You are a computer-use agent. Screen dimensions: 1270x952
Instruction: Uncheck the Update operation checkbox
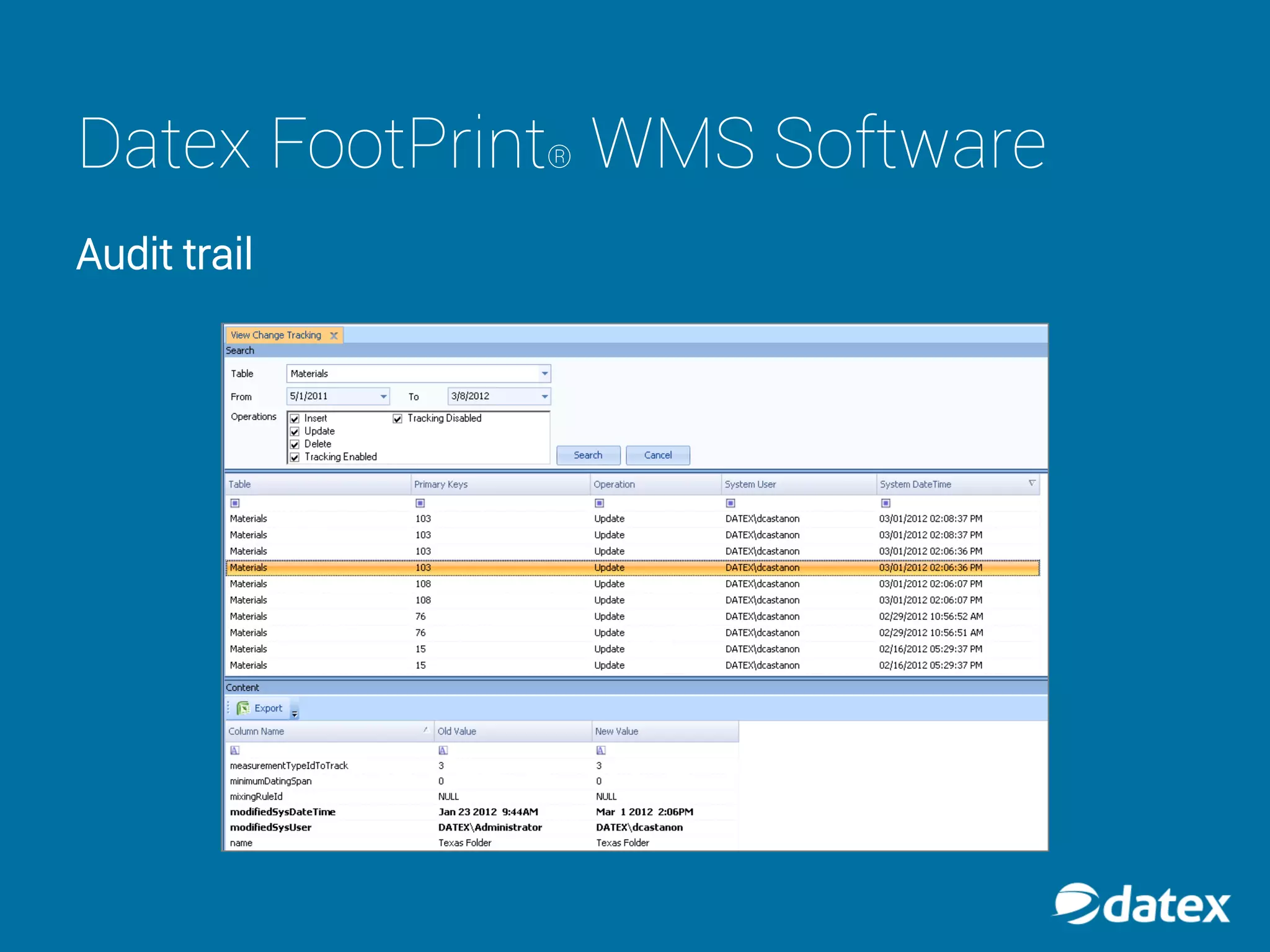pyautogui.click(x=295, y=432)
